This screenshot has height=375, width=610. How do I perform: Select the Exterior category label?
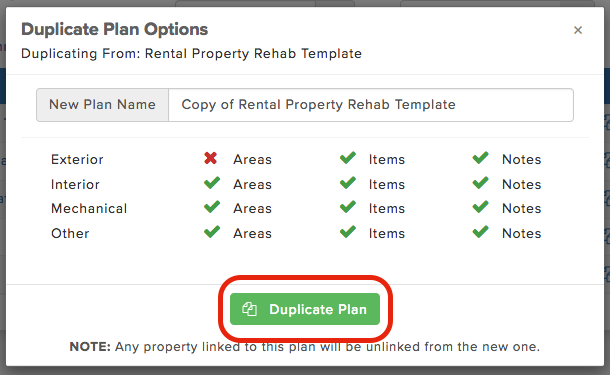coord(77,159)
